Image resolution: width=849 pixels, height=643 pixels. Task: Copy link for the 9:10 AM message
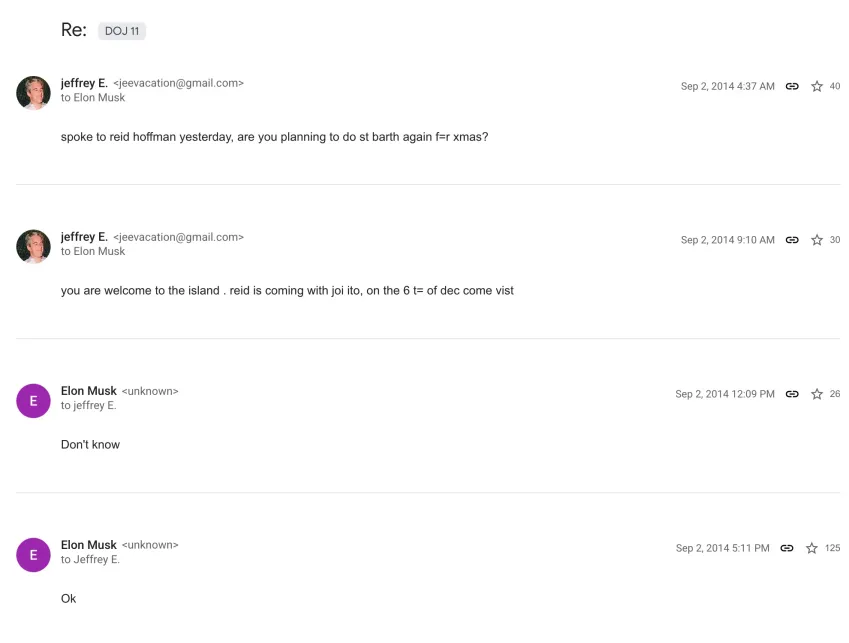(792, 240)
